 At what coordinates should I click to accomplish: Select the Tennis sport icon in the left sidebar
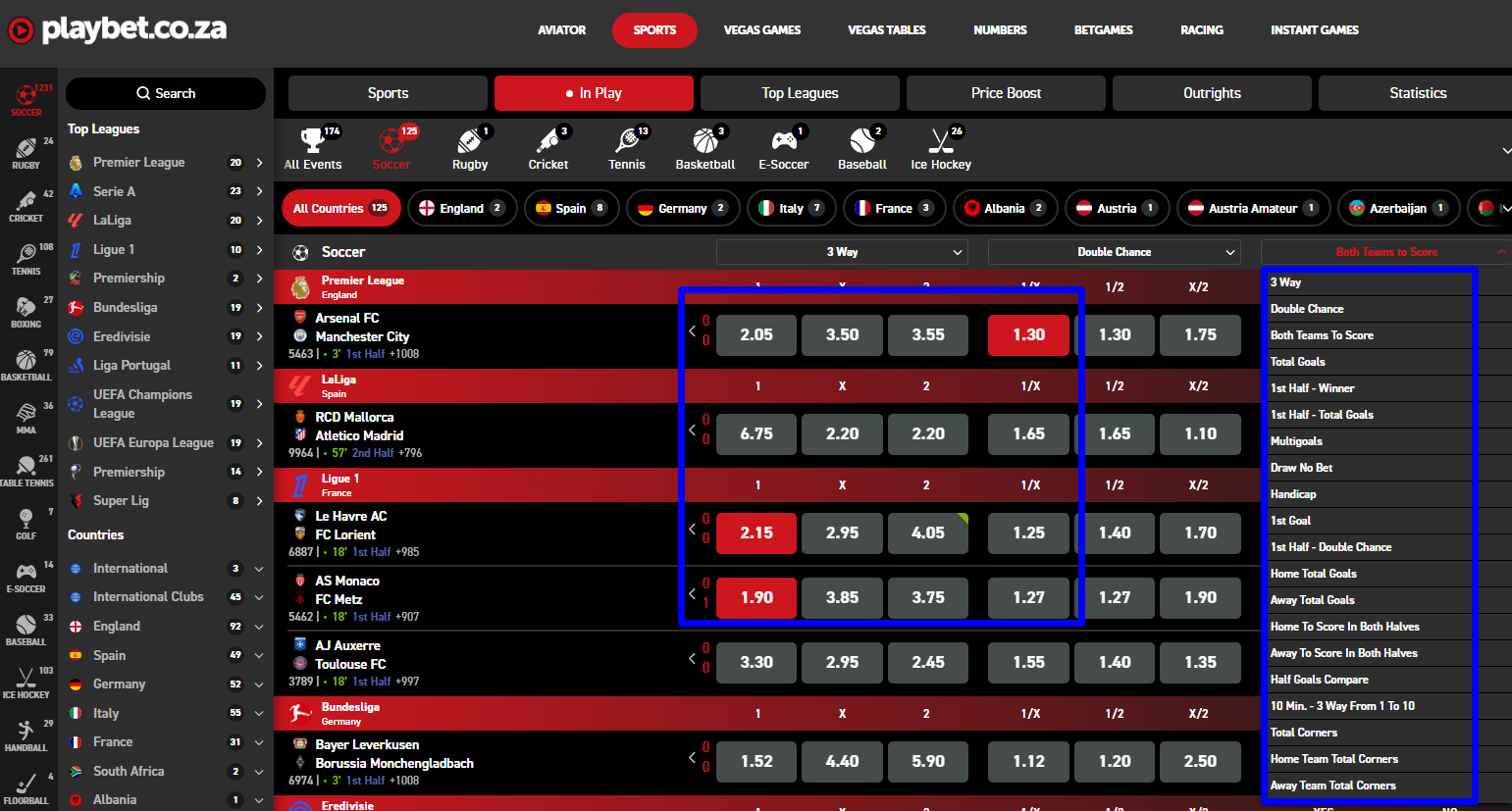pos(26,260)
